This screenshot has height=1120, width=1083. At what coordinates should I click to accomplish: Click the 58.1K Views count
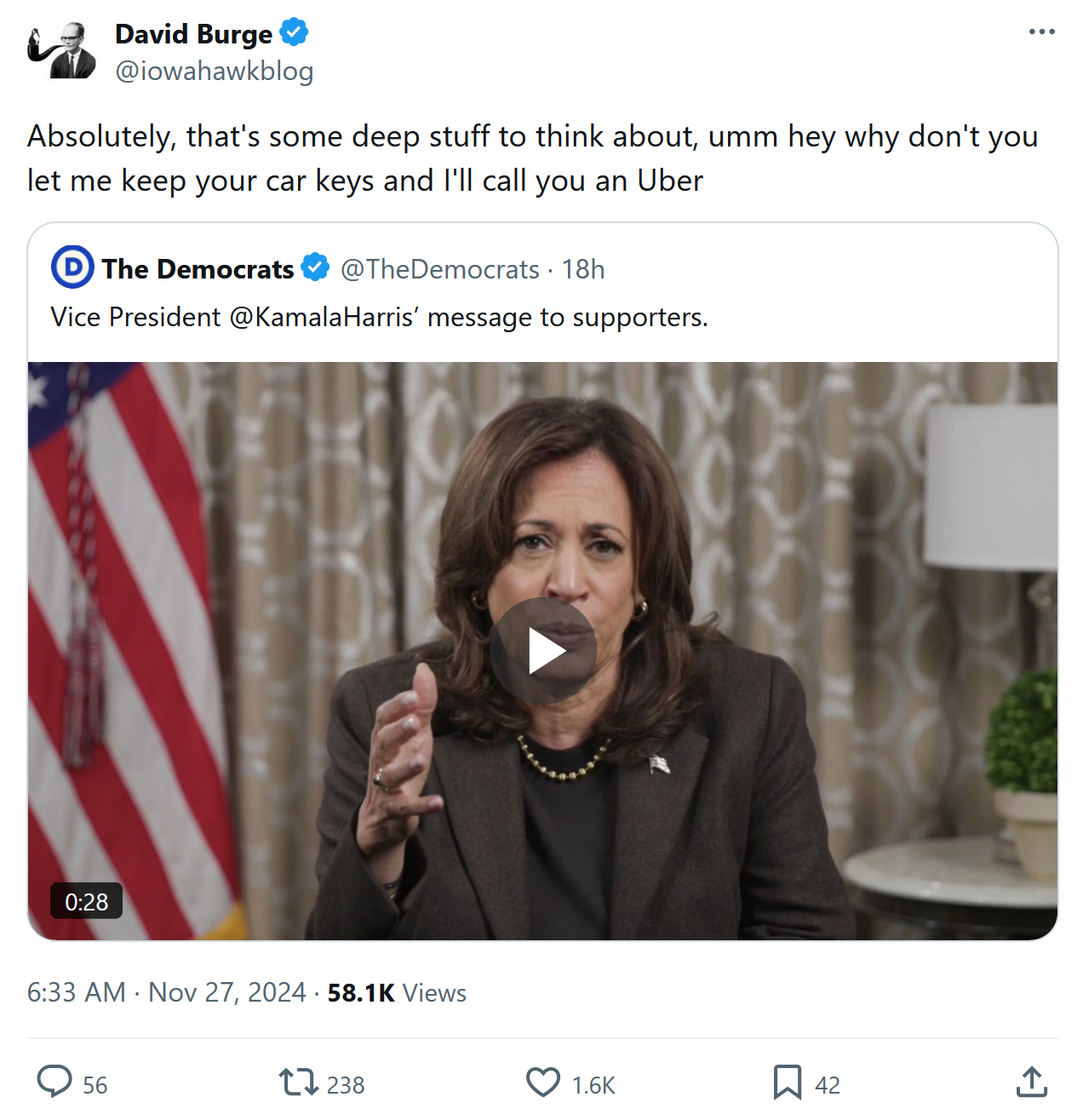397,992
